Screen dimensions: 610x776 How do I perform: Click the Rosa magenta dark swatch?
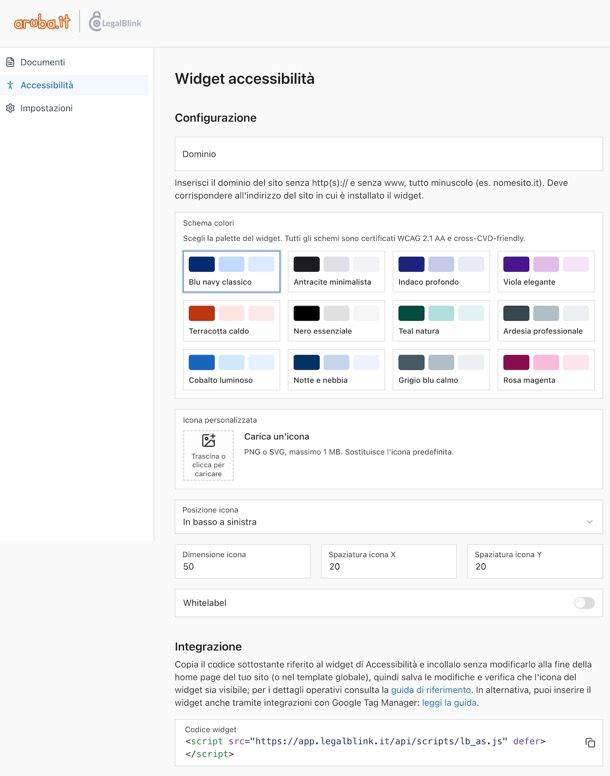tap(516, 362)
